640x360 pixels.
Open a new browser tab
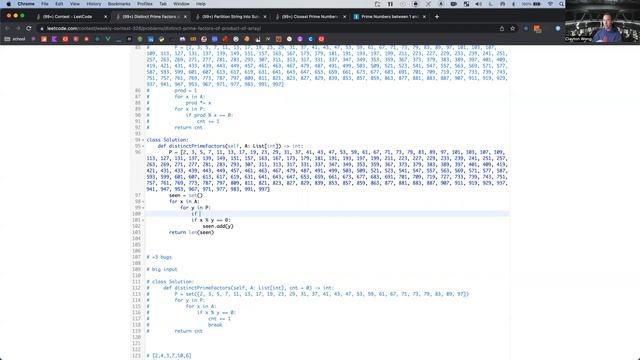click(x=437, y=17)
